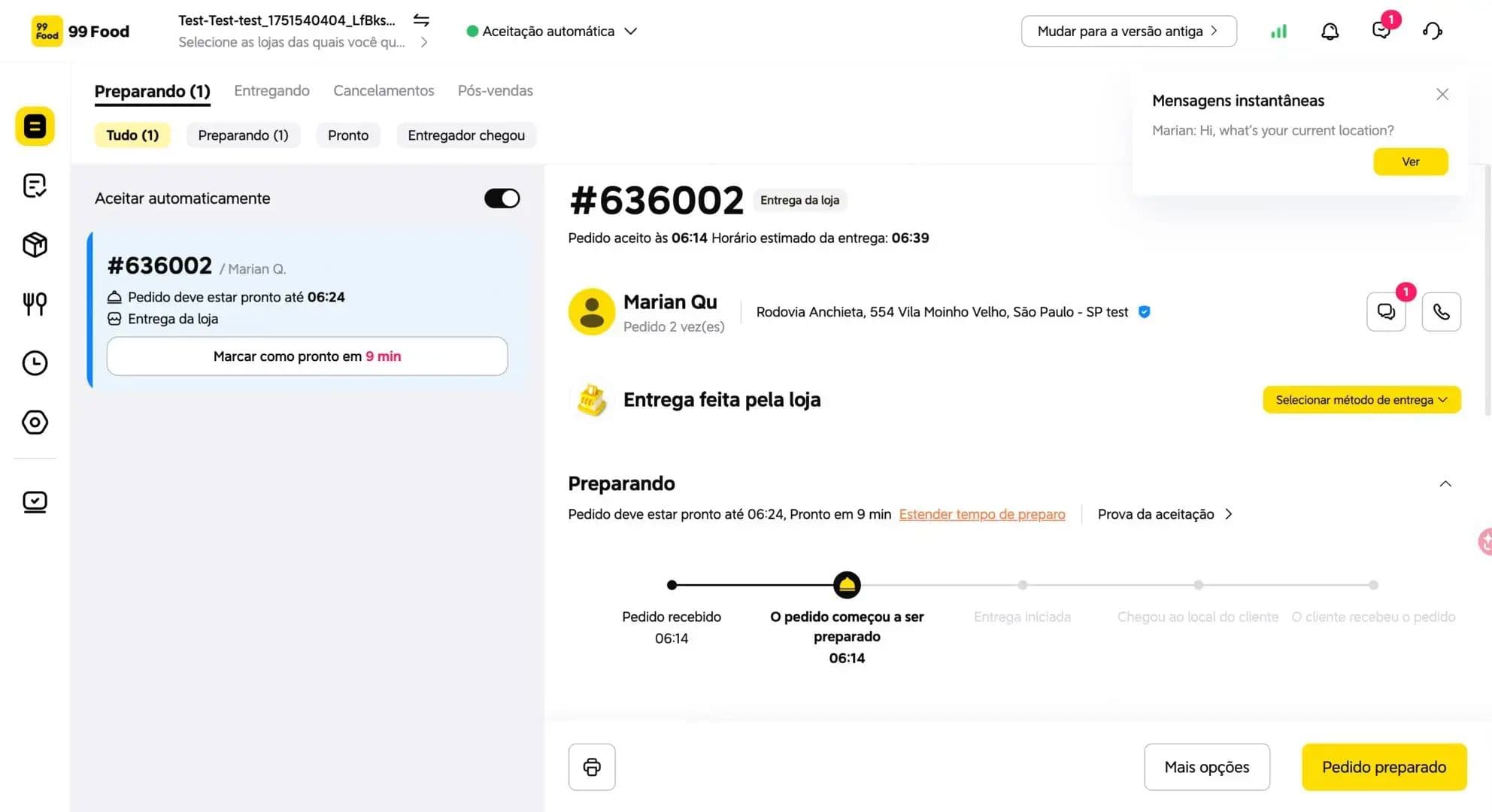This screenshot has width=1492, height=812.
Task: Click the current step marker on timeline
Action: click(847, 585)
